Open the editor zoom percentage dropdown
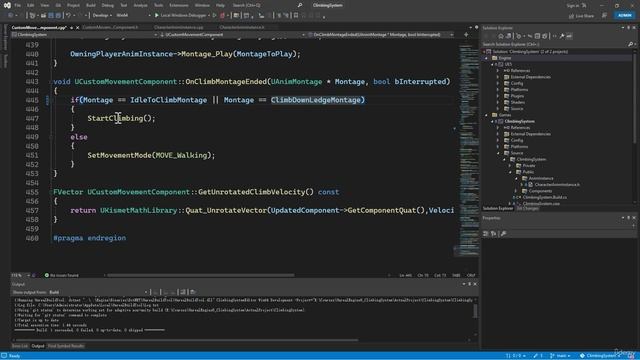 tap(20, 276)
